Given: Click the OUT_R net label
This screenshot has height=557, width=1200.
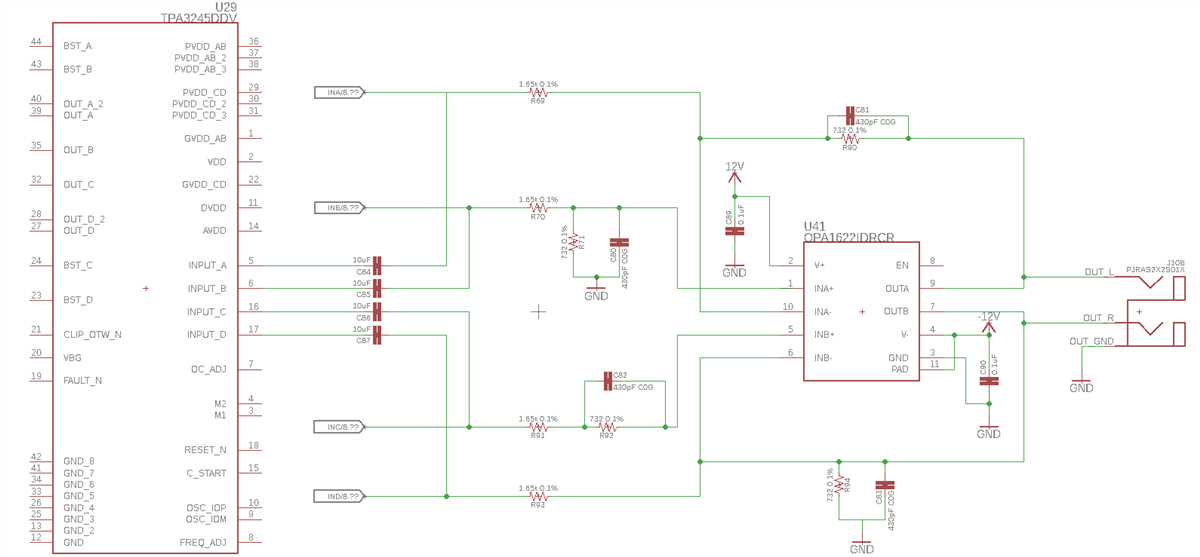Looking at the screenshot, I should (x=1100, y=318).
